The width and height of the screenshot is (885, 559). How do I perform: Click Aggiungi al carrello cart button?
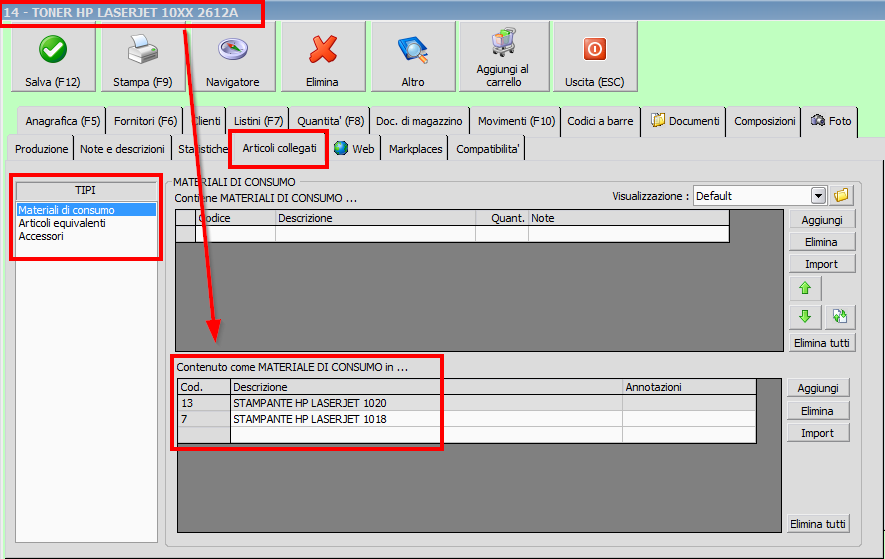tap(503, 56)
